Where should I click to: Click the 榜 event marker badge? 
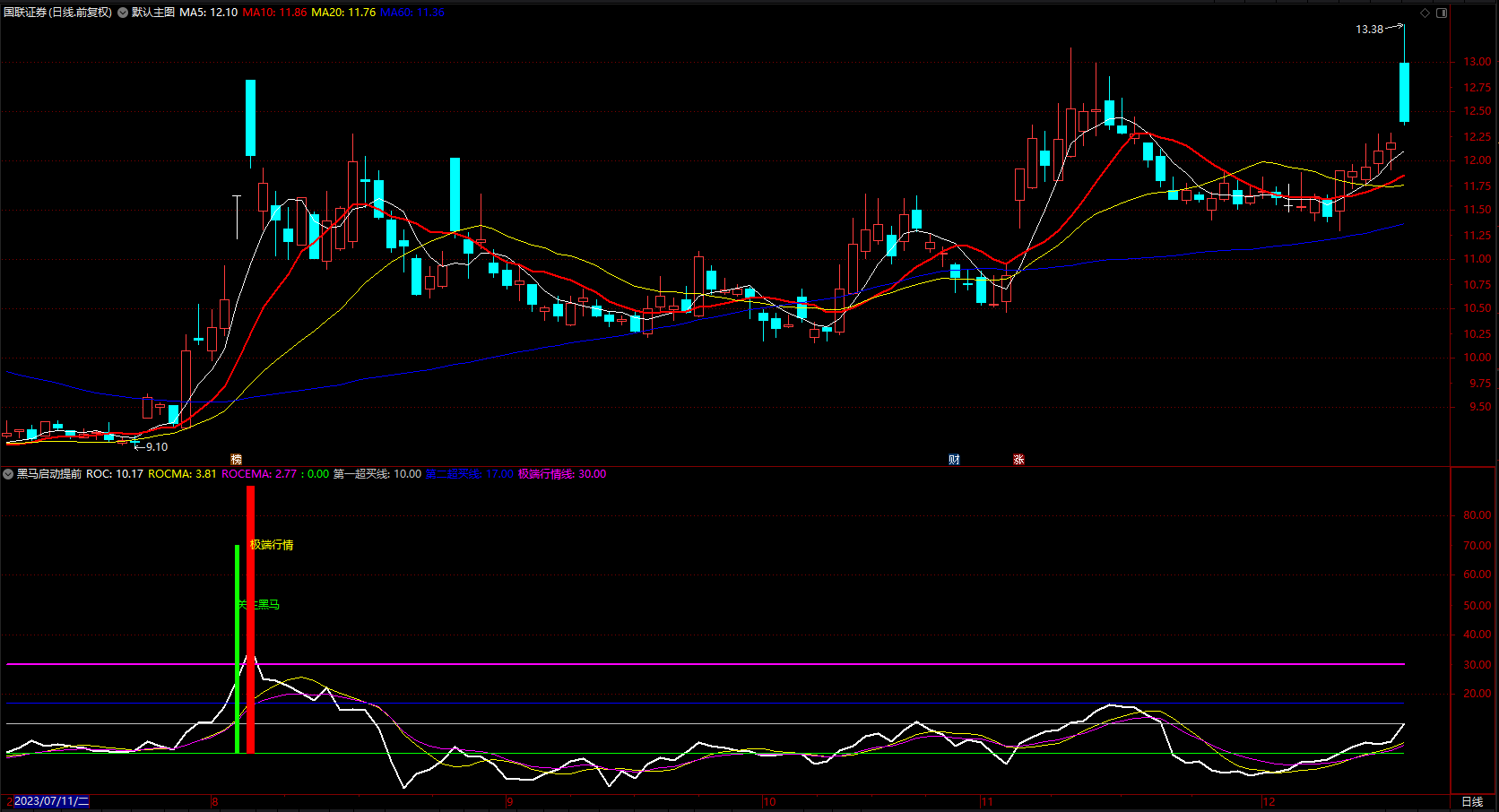point(237,460)
